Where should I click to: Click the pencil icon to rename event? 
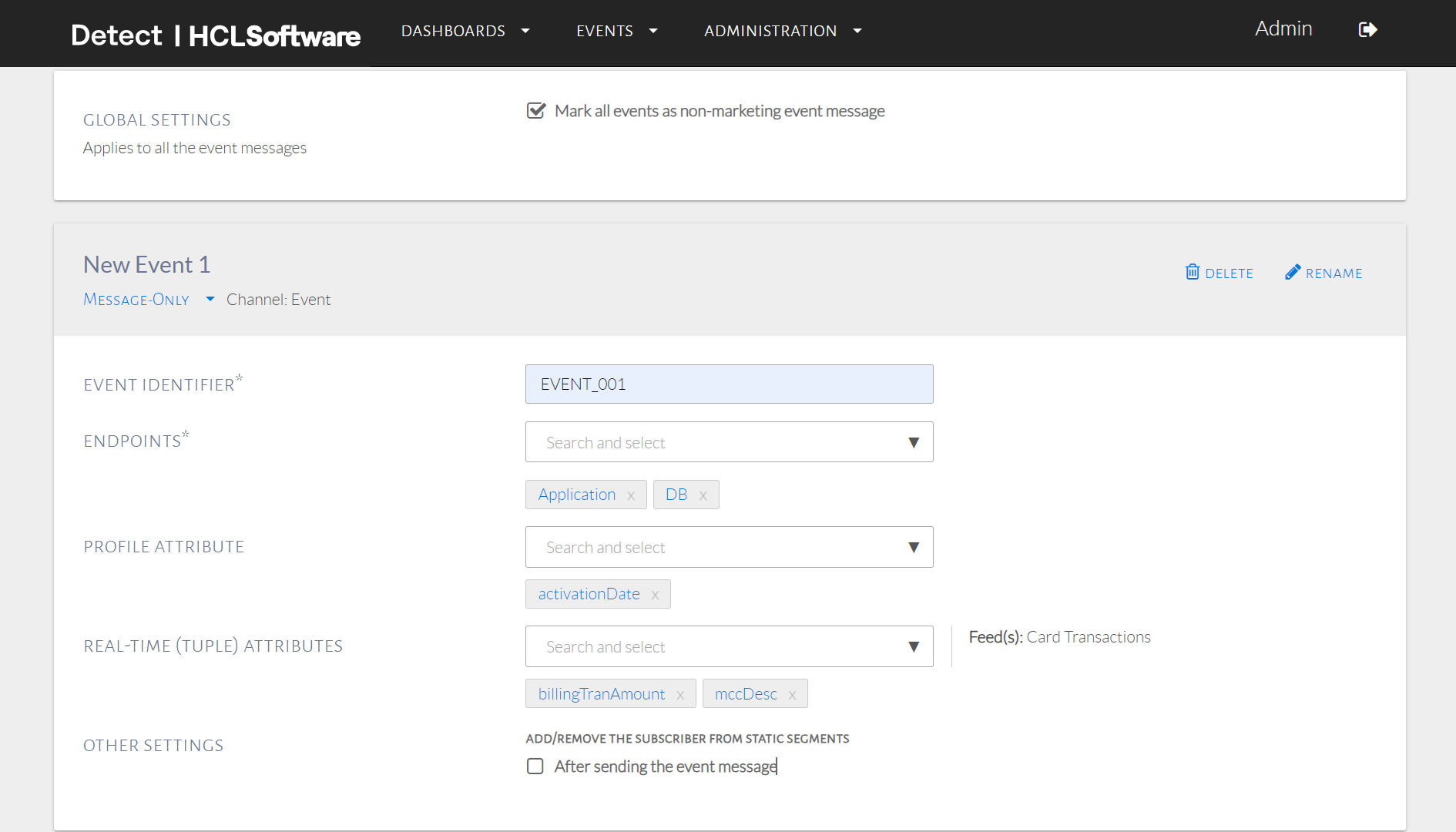point(1293,272)
